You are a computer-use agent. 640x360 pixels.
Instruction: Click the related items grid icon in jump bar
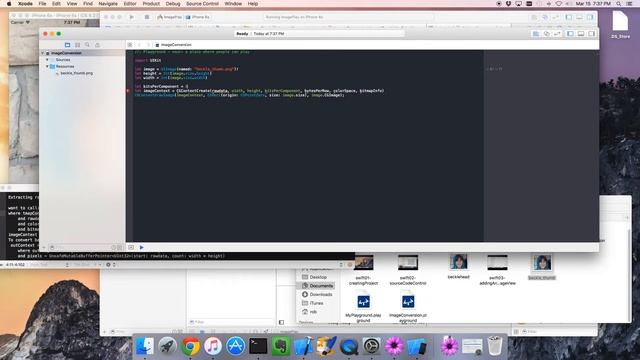[x=130, y=45]
